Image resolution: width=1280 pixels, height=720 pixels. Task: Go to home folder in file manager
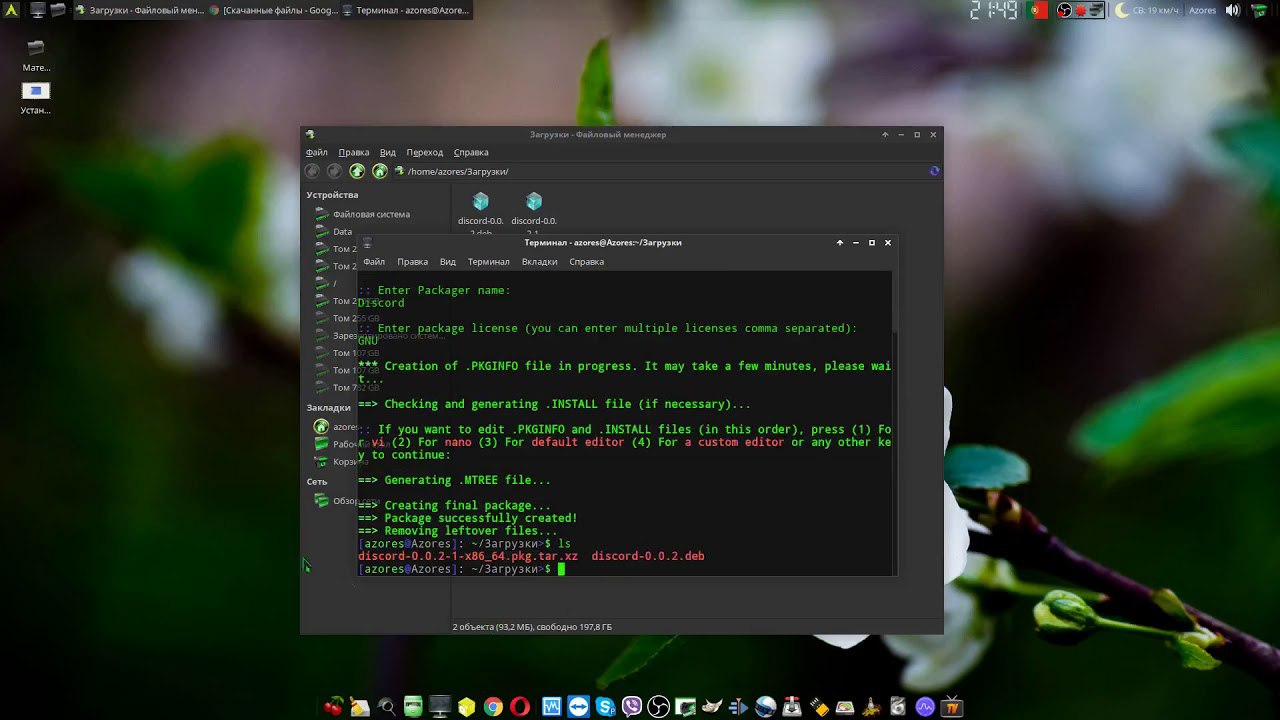[380, 171]
